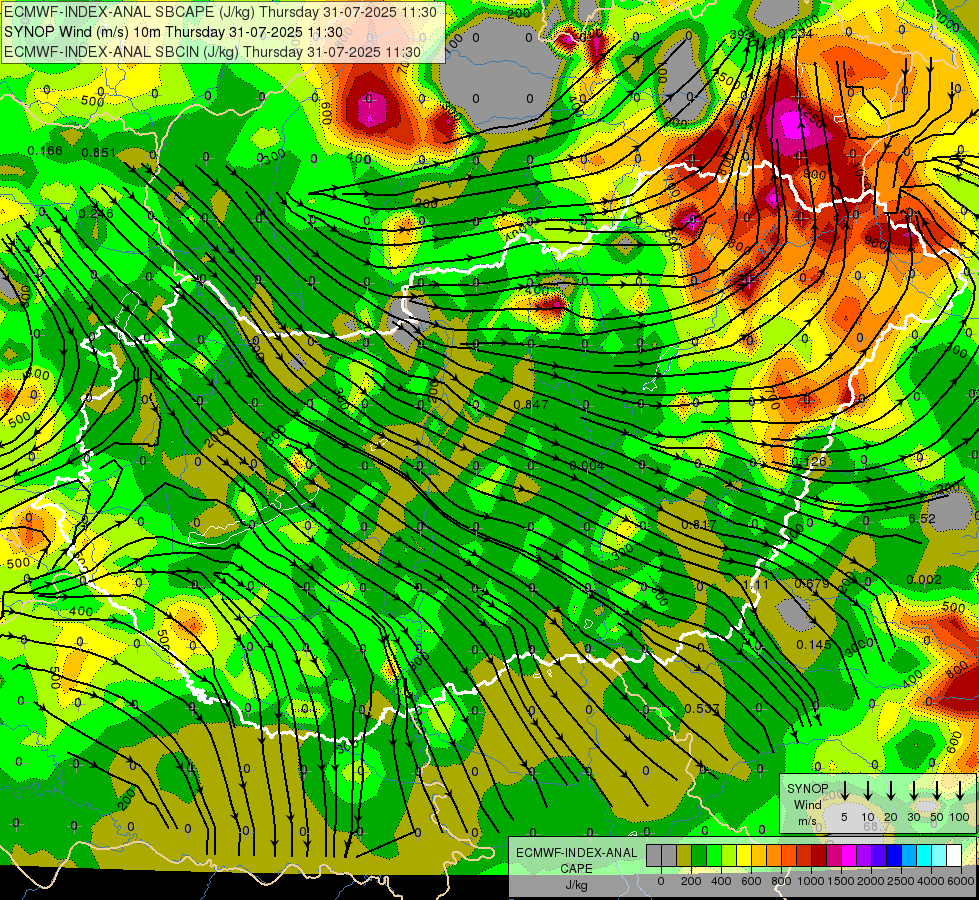The image size is (979, 900).
Task: Click the 10 m/s wind arrow in legend
Action: tap(868, 791)
